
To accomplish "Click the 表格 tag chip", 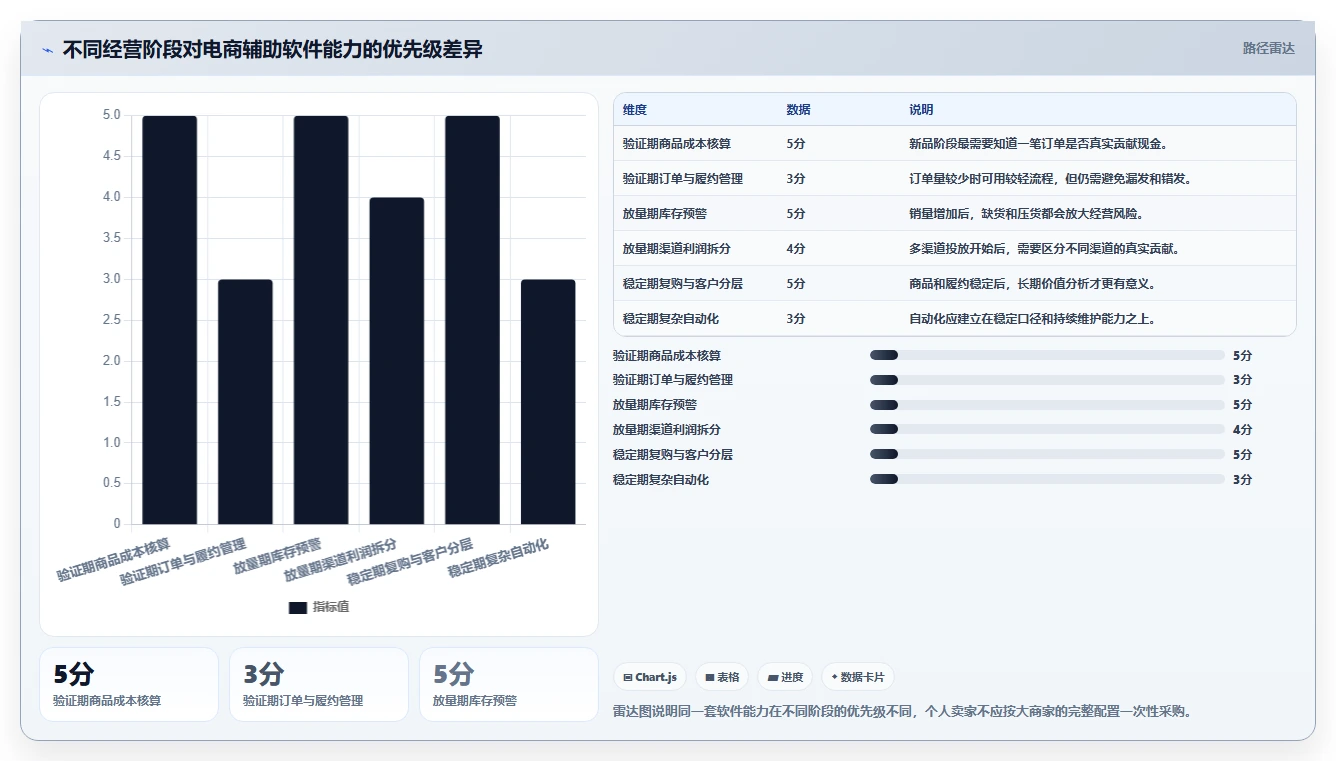I will (722, 677).
